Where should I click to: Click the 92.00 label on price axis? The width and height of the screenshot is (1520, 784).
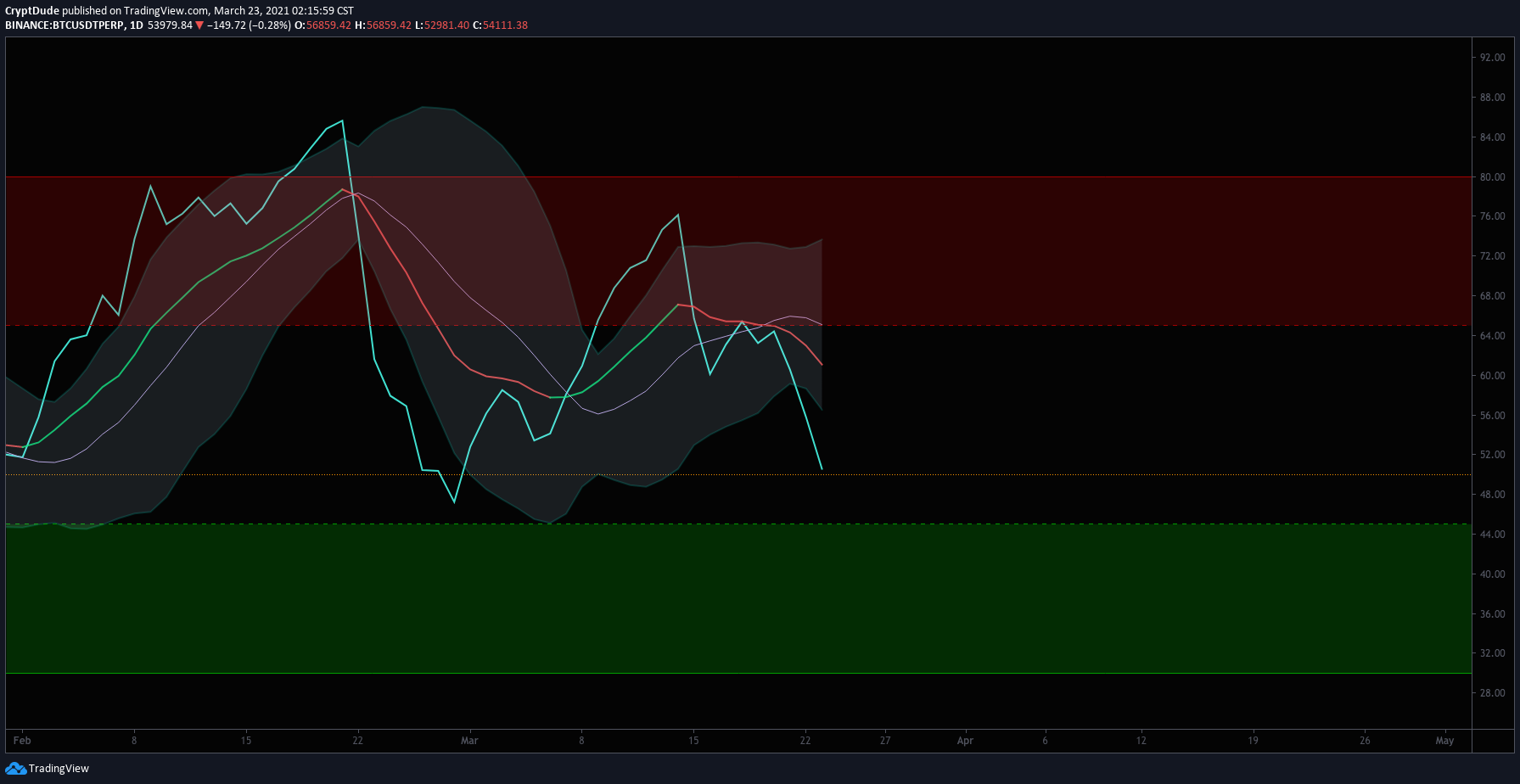click(1493, 58)
